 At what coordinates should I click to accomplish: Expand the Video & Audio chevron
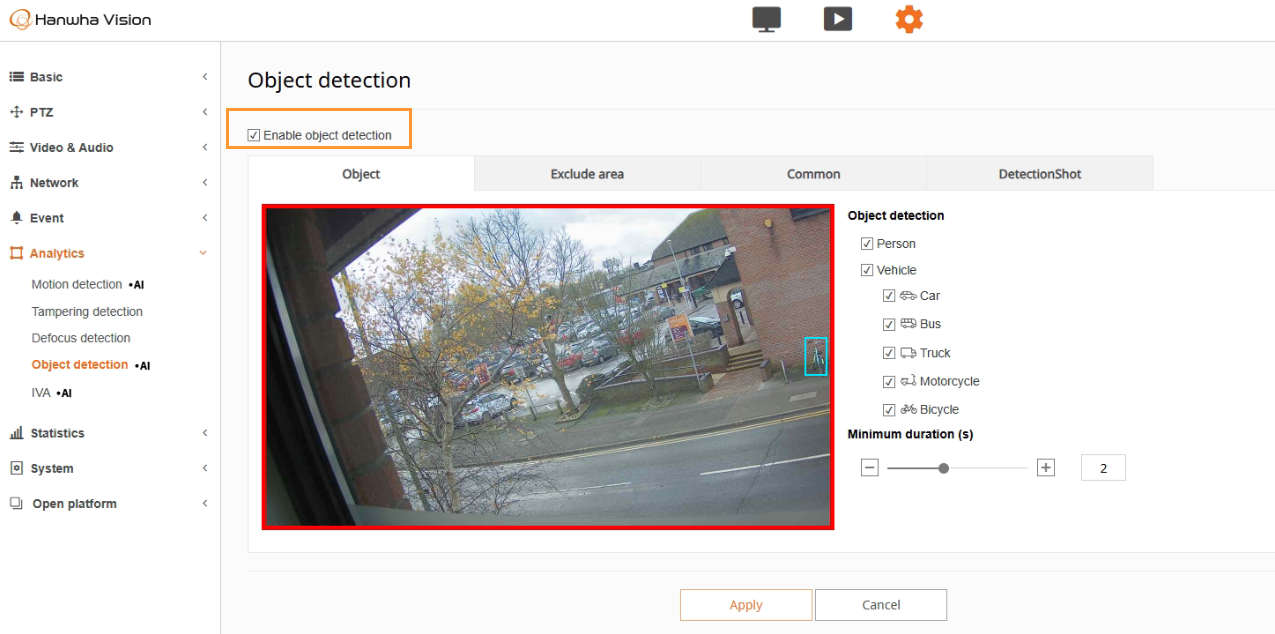(204, 147)
